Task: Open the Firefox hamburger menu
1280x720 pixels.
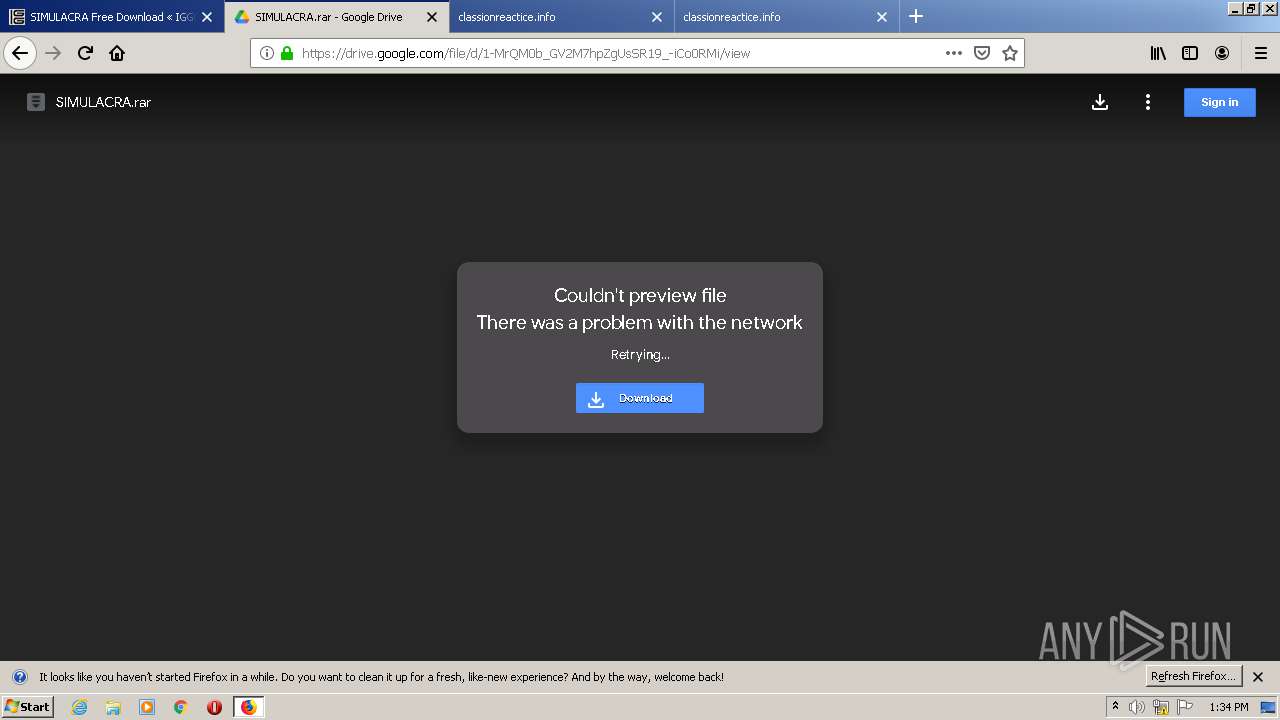Action: [x=1260, y=53]
